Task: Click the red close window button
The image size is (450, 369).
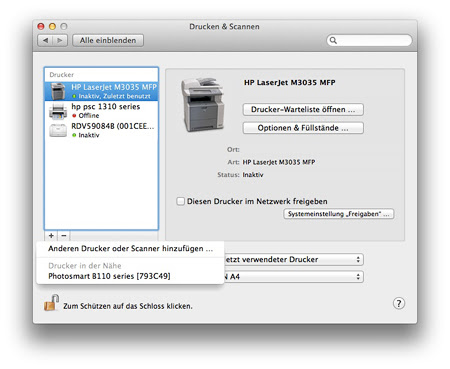Action: [41, 26]
